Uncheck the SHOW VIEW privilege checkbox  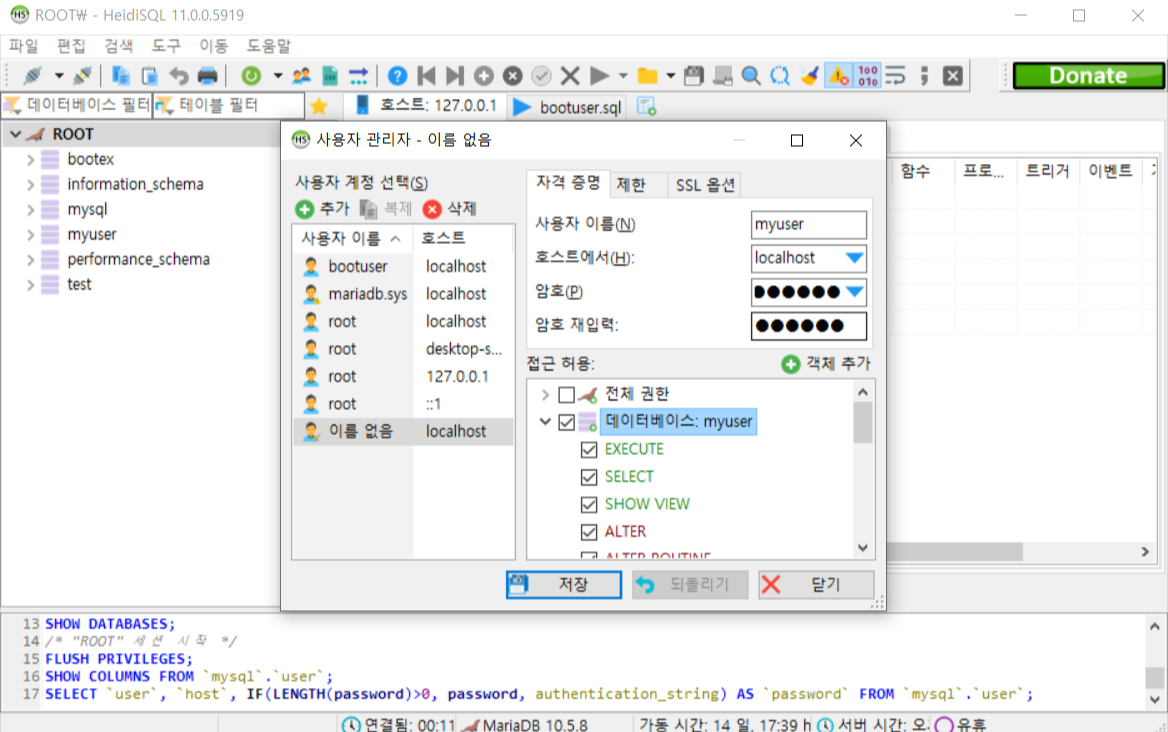point(589,505)
